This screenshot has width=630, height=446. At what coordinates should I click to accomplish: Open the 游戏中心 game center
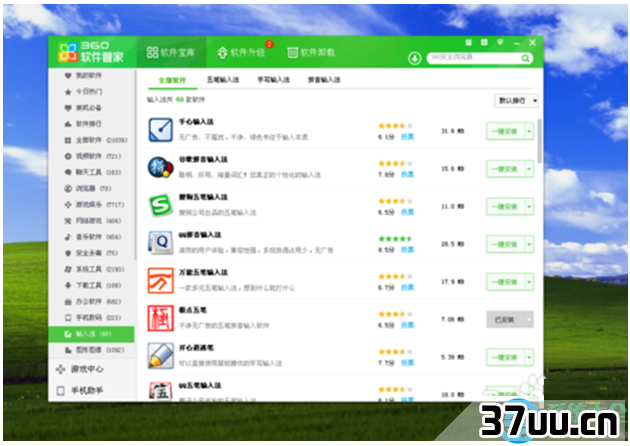(x=80, y=369)
